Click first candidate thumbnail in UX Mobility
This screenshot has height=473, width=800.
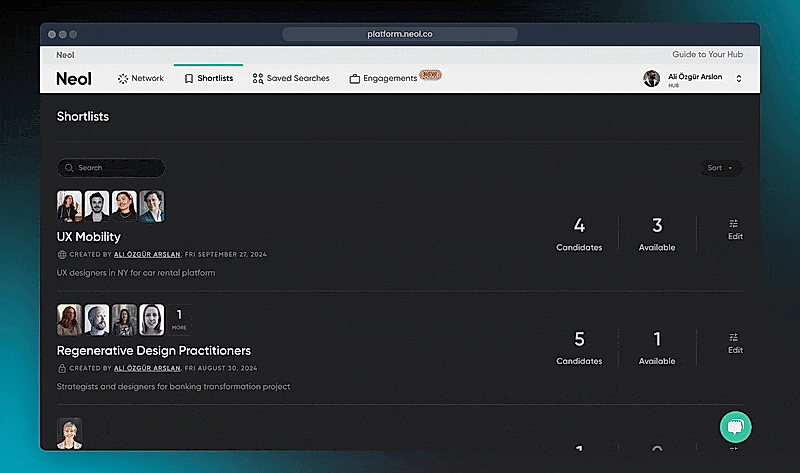[69, 206]
